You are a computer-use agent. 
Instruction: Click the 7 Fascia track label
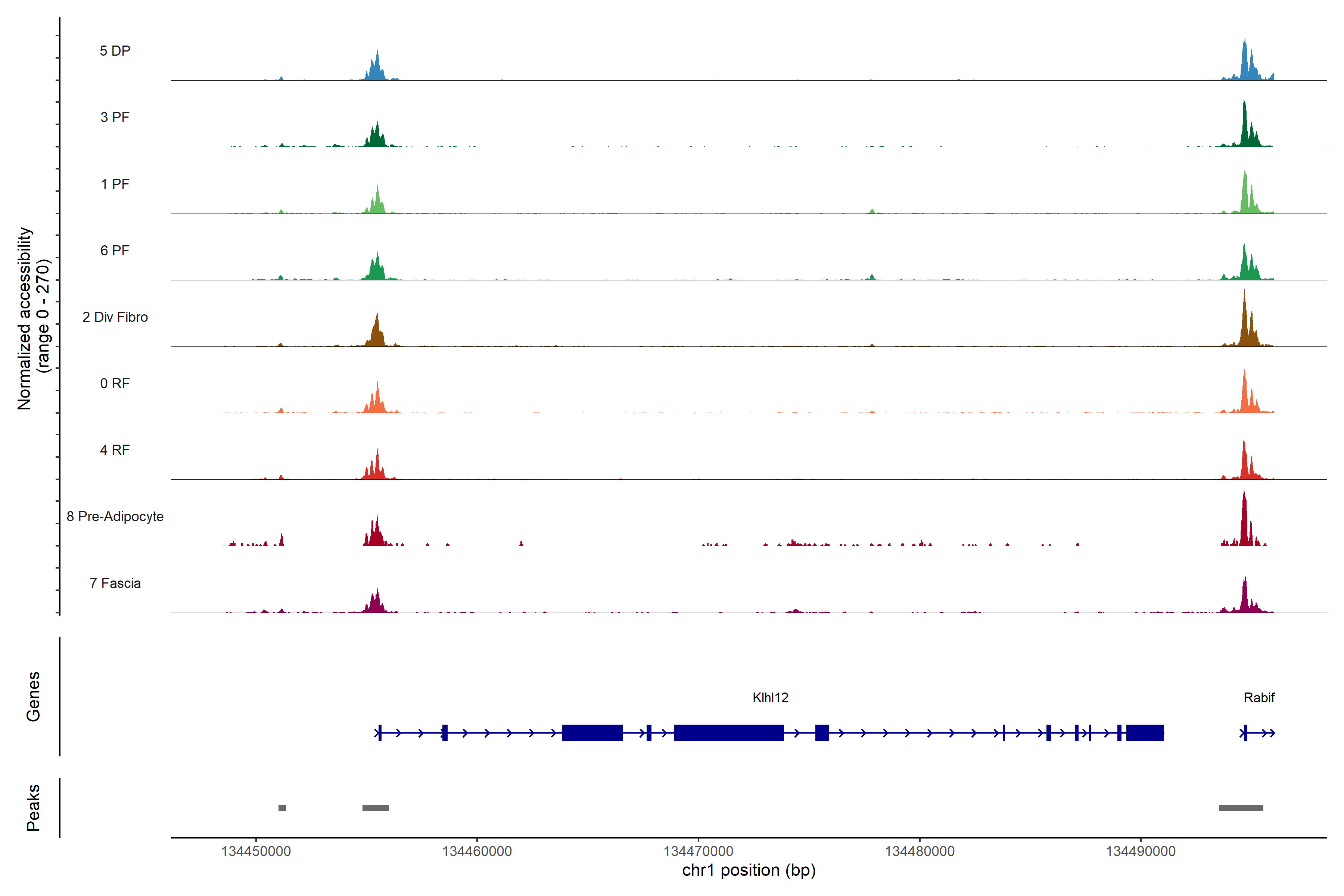(x=115, y=584)
